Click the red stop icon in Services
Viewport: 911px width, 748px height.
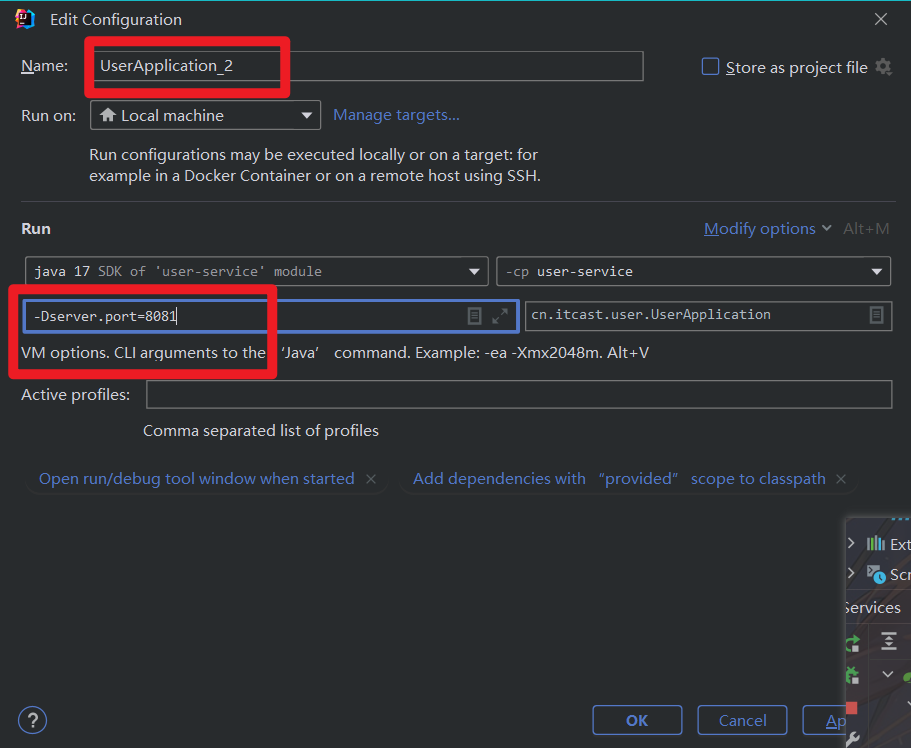tap(852, 708)
